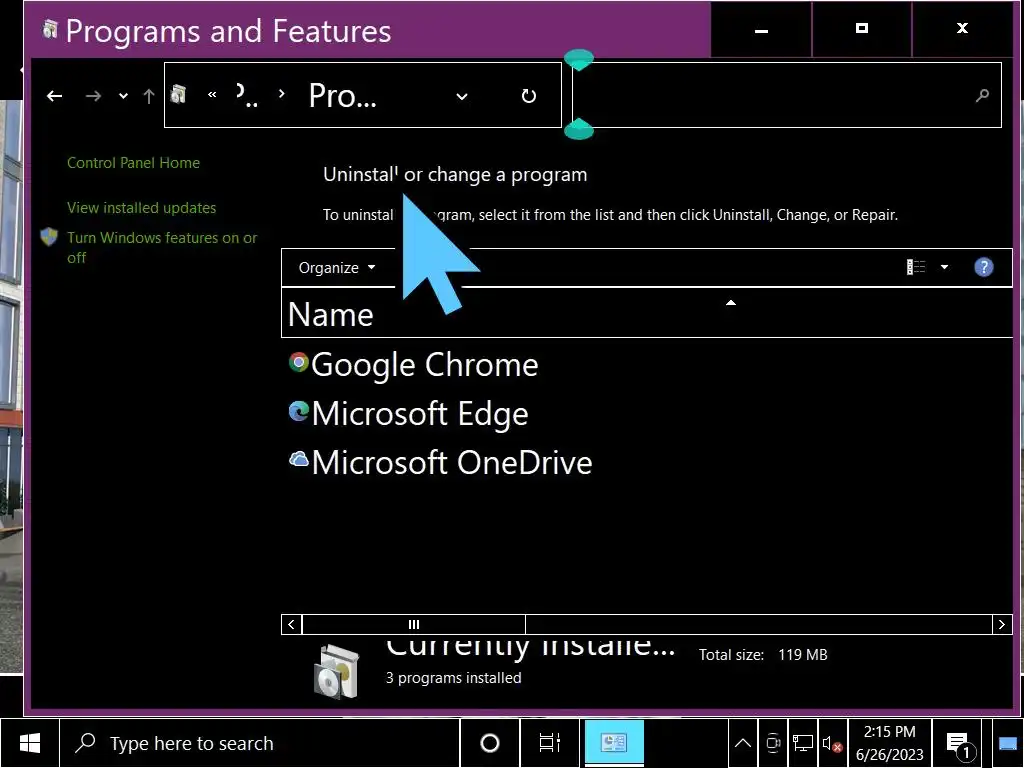Image resolution: width=1024 pixels, height=768 pixels.
Task: Minimize the Programs and Features window
Action: 761,29
